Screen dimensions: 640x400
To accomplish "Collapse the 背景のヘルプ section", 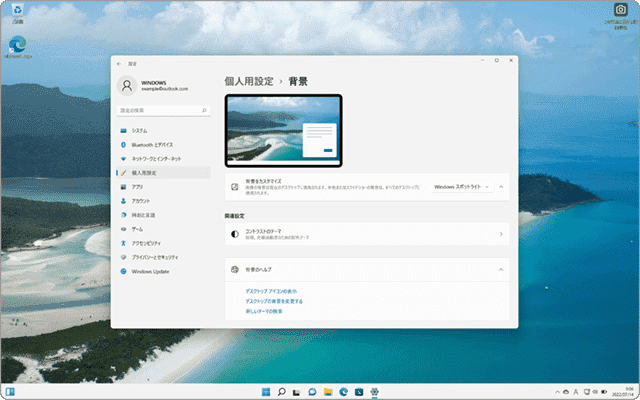I will pyautogui.click(x=501, y=270).
